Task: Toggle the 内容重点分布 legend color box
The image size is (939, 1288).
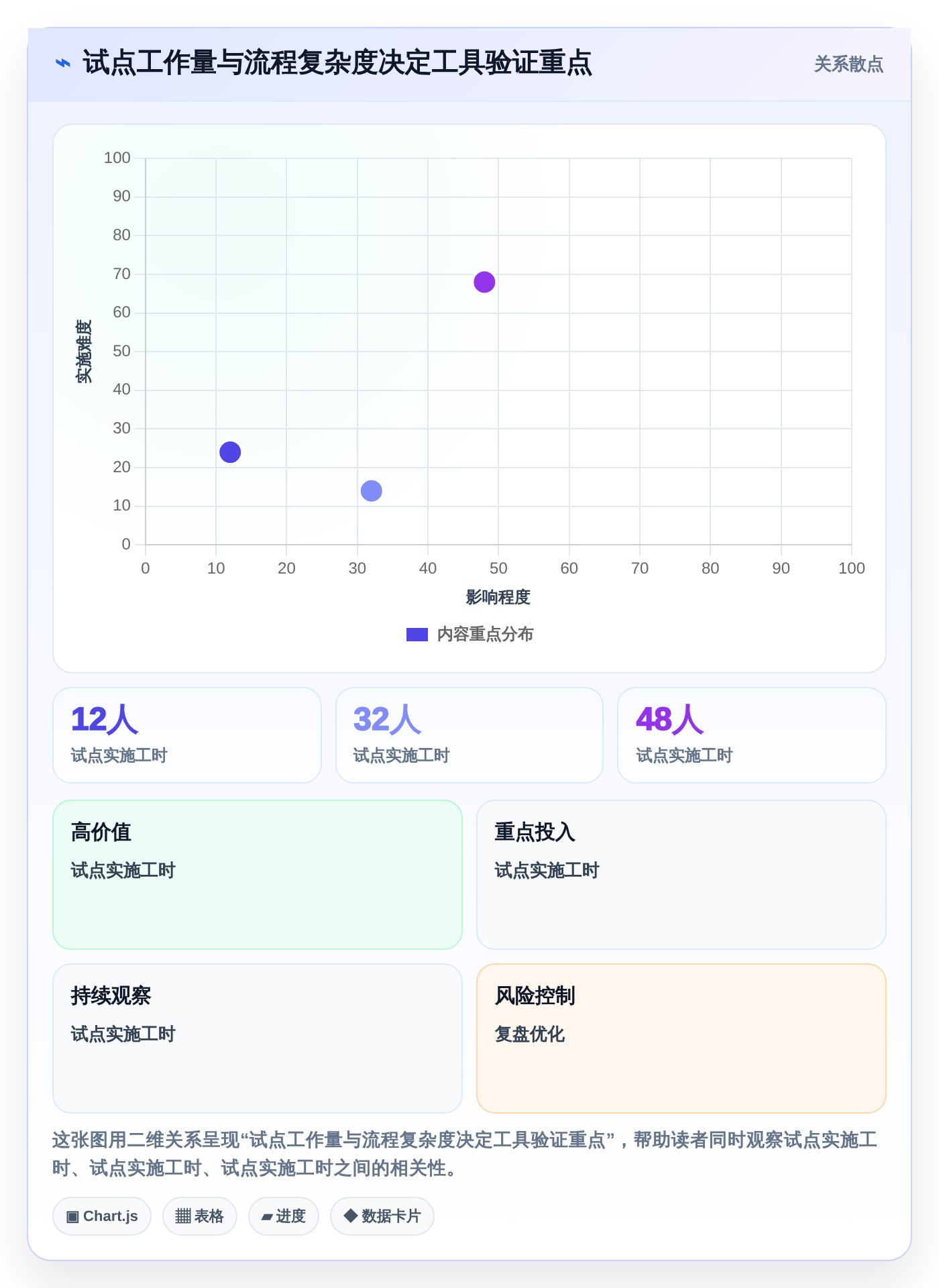Action: click(417, 635)
